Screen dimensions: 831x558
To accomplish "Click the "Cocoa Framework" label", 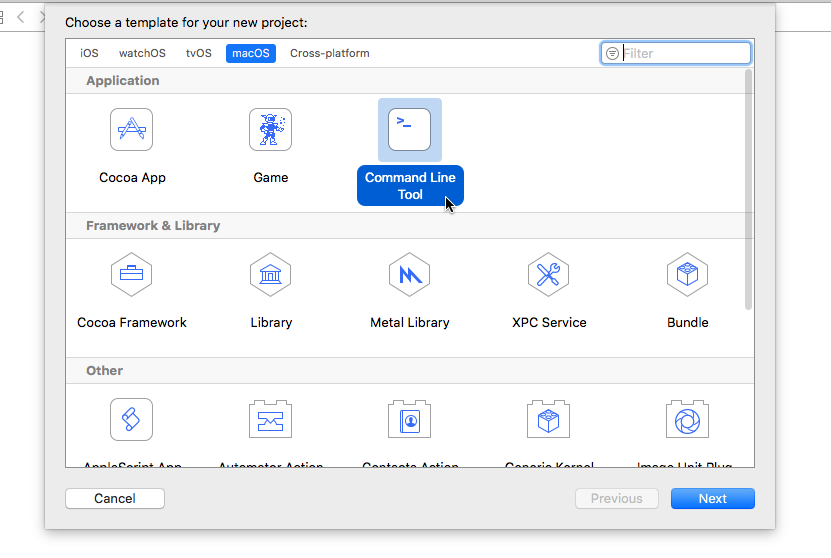I will point(132,323).
